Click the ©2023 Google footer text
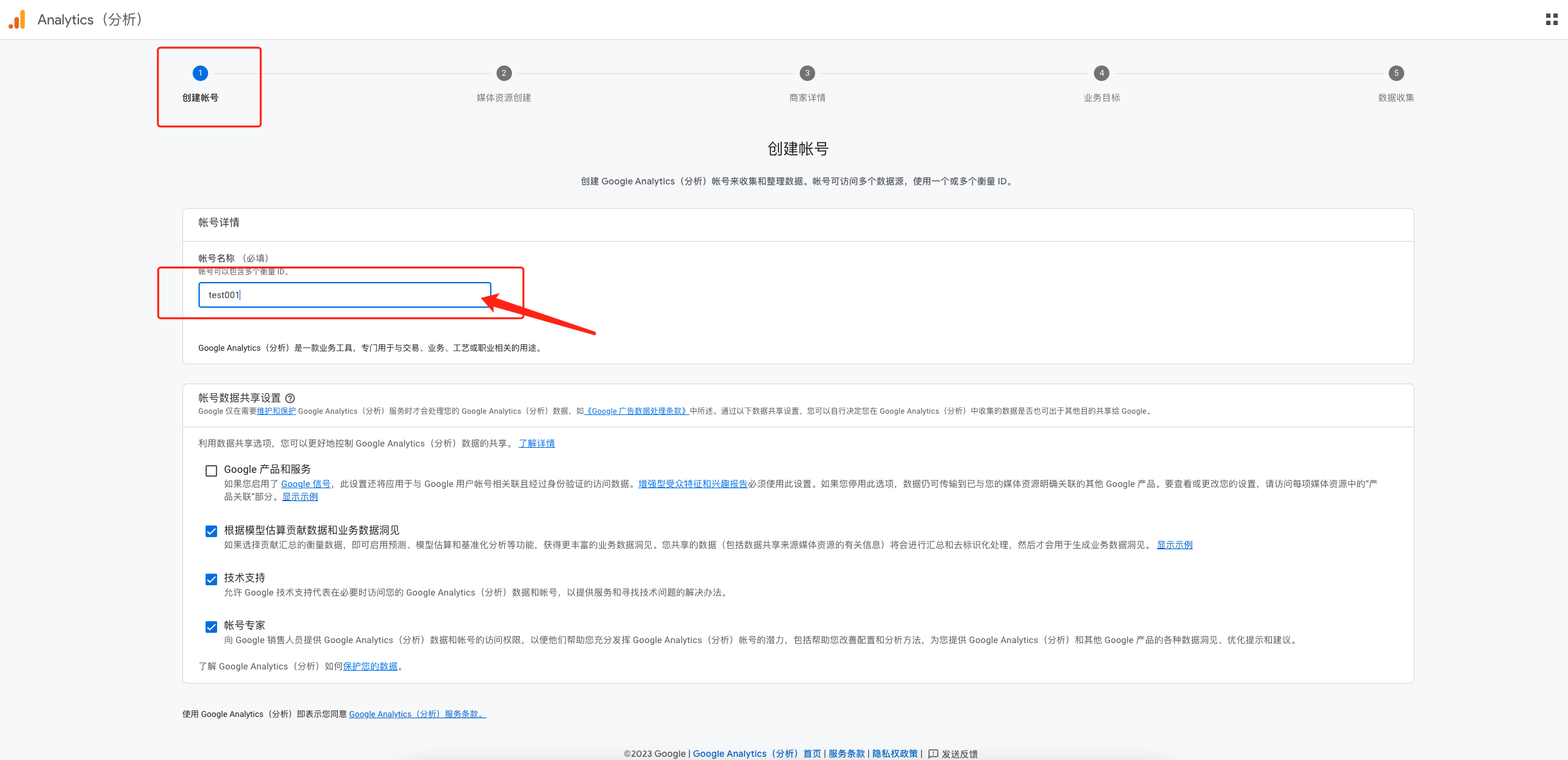The width and height of the screenshot is (1568, 760). point(655,754)
